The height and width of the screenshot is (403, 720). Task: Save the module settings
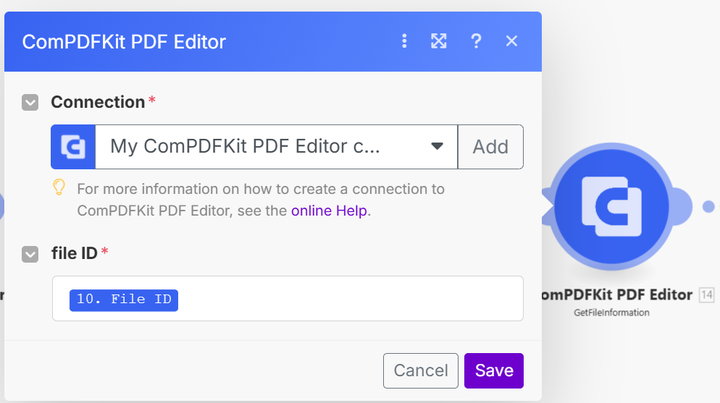click(x=494, y=370)
